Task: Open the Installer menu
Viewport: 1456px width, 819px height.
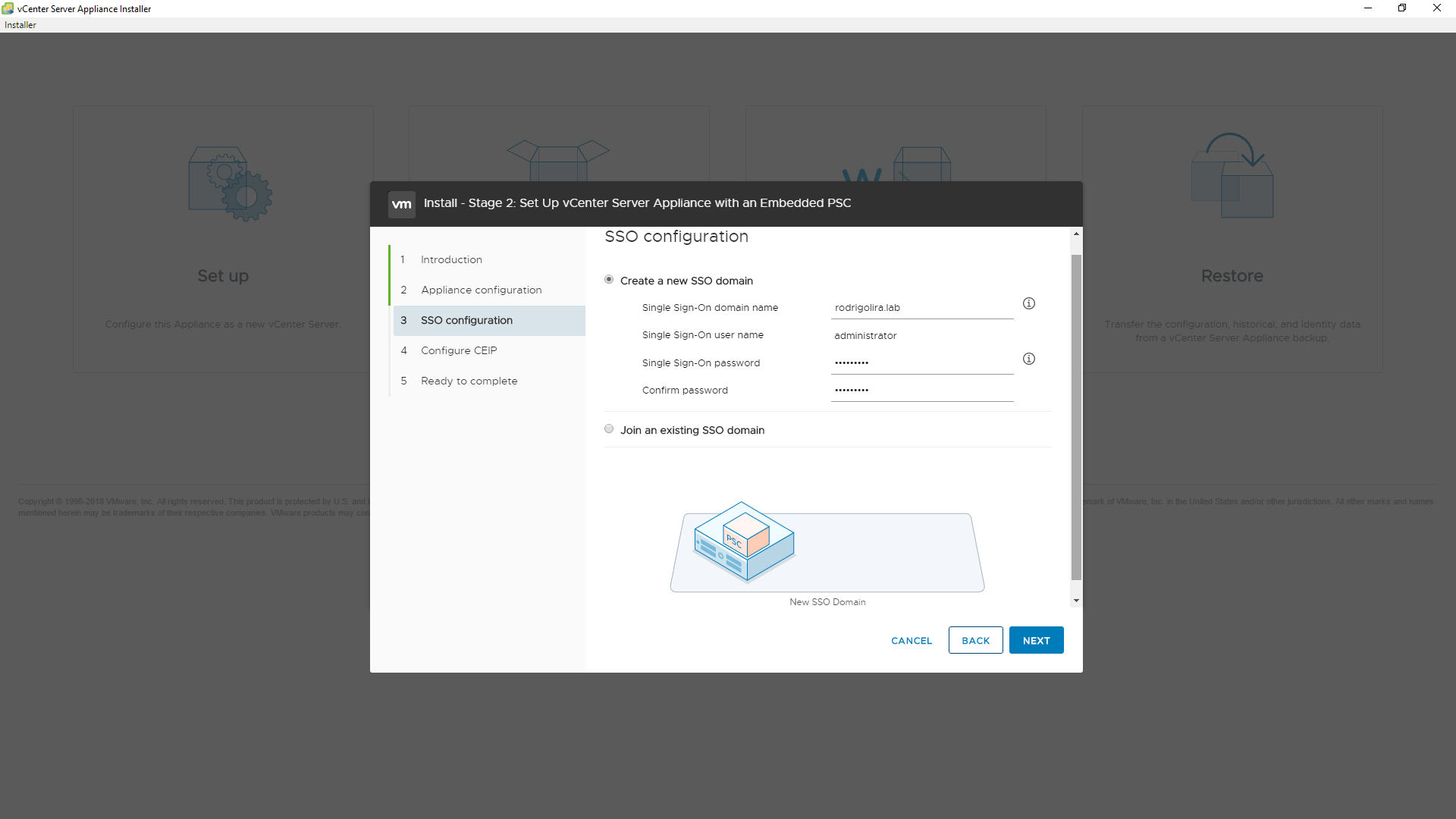Action: [x=20, y=25]
